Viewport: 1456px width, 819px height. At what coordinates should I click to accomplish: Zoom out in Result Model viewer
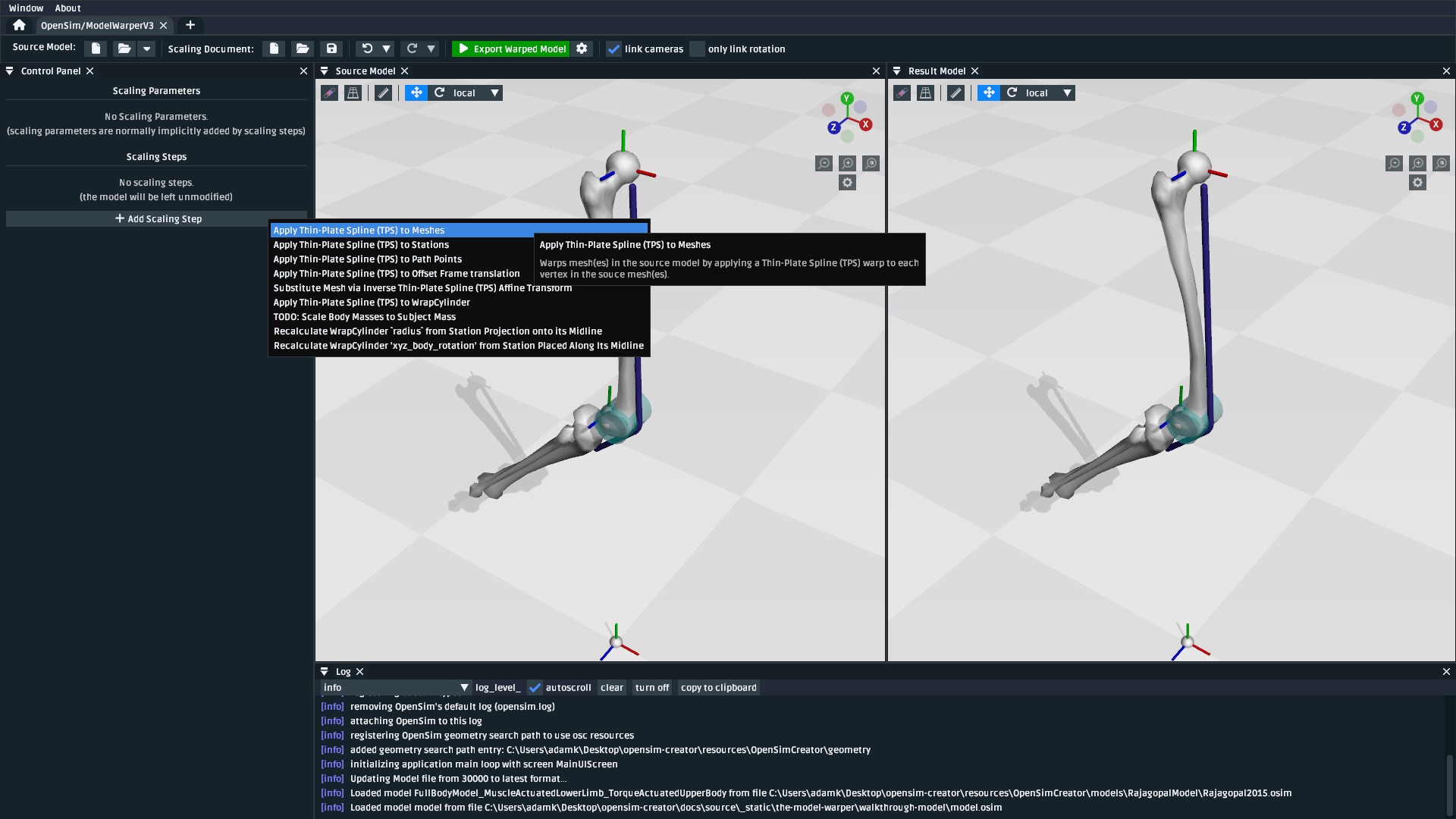[1394, 163]
